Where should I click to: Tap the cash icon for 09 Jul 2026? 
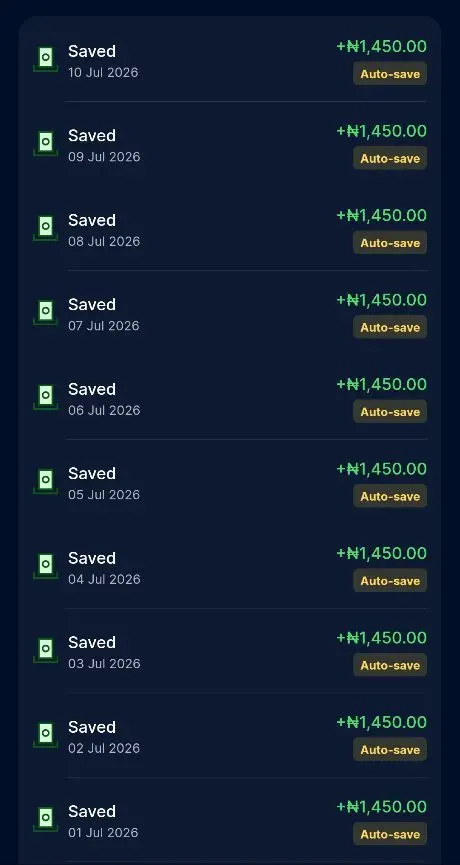point(46,143)
